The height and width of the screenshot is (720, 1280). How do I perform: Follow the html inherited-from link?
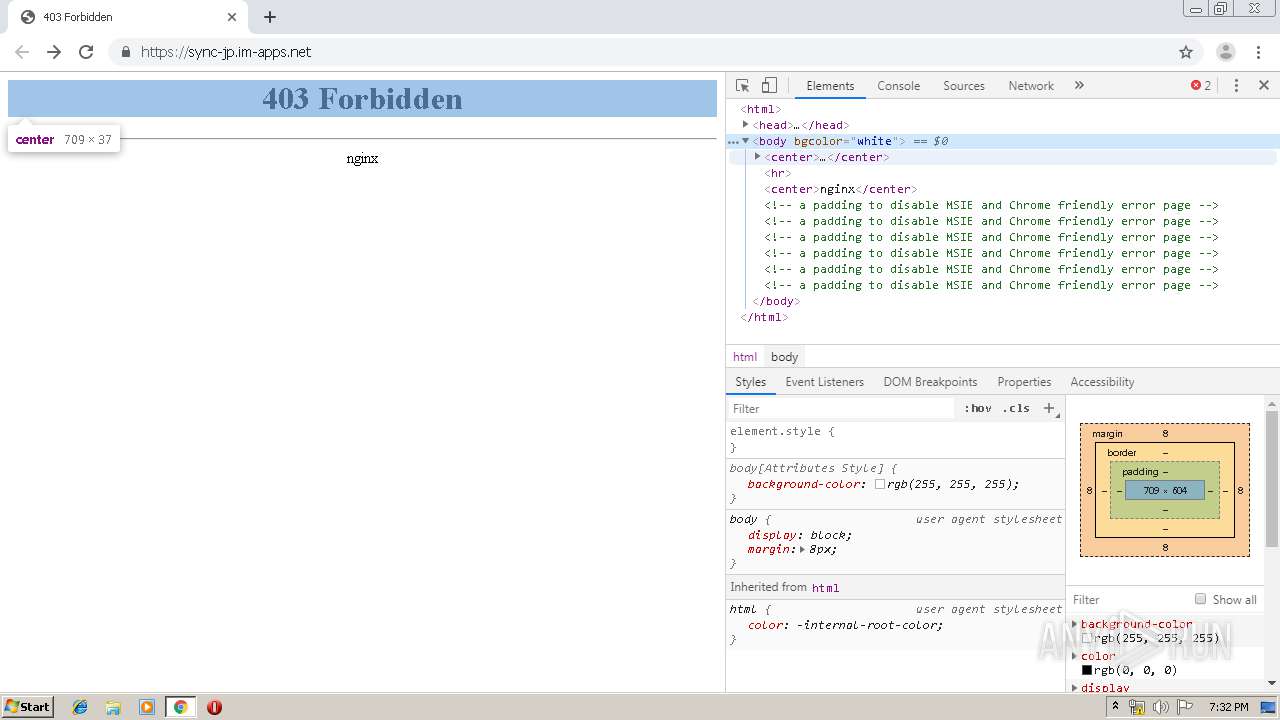[825, 588]
